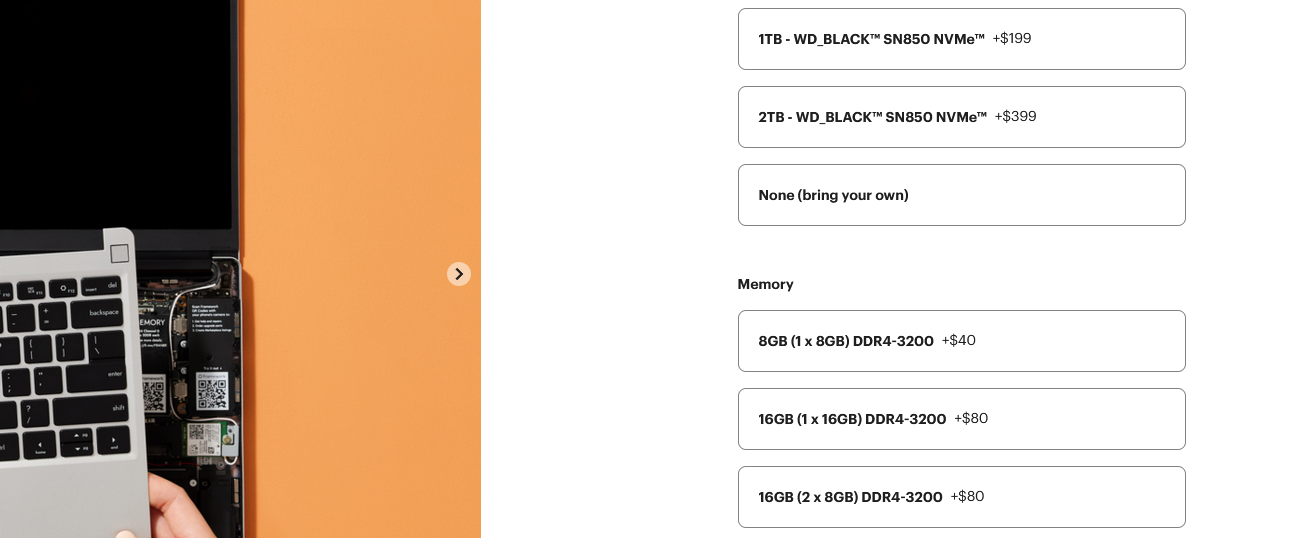Click +$80 price beside 1 x 16GB option
This screenshot has height=538, width=1315.
click(970, 419)
